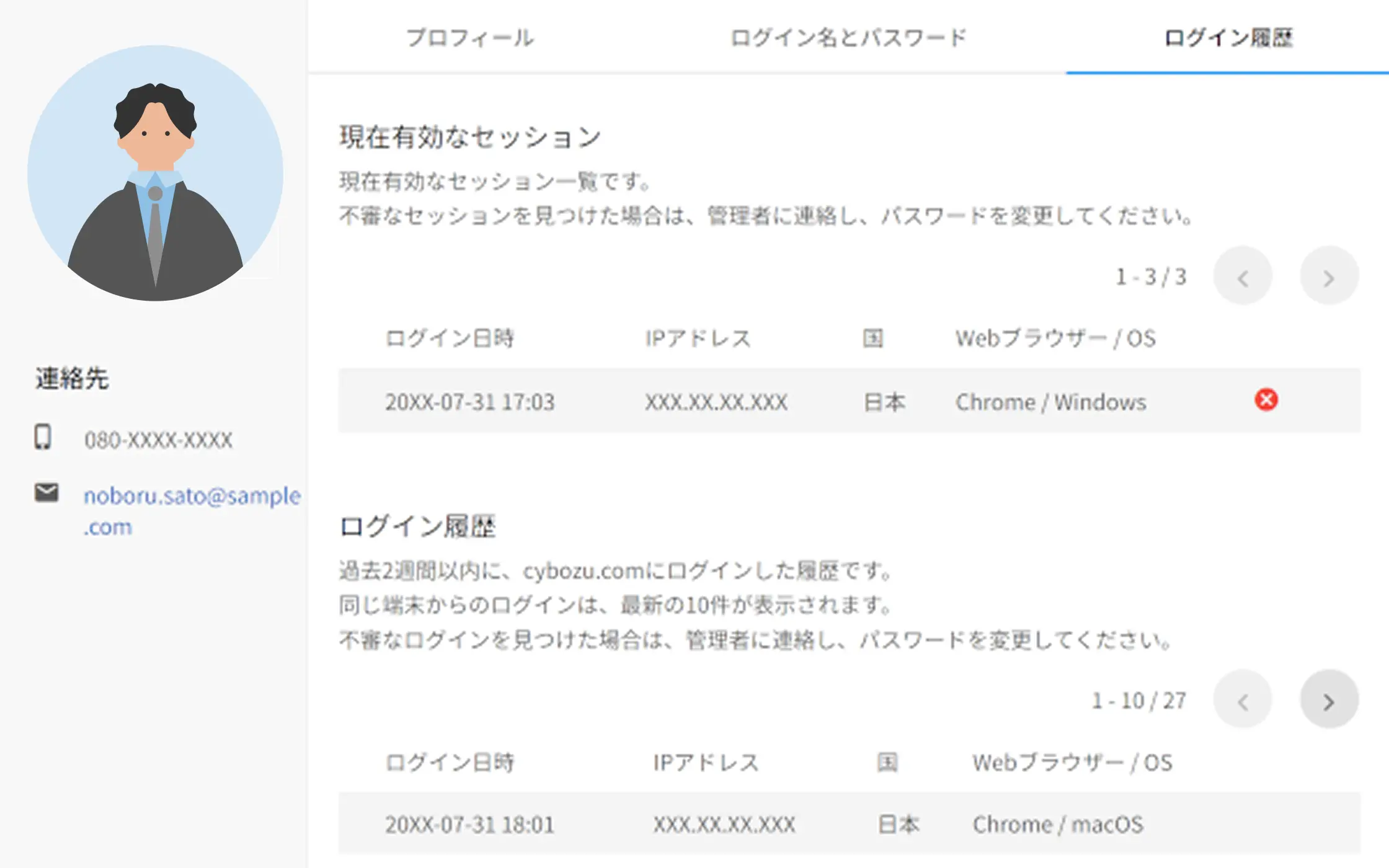
Task: Click ログイン日時 header in active sessions table
Action: (450, 339)
